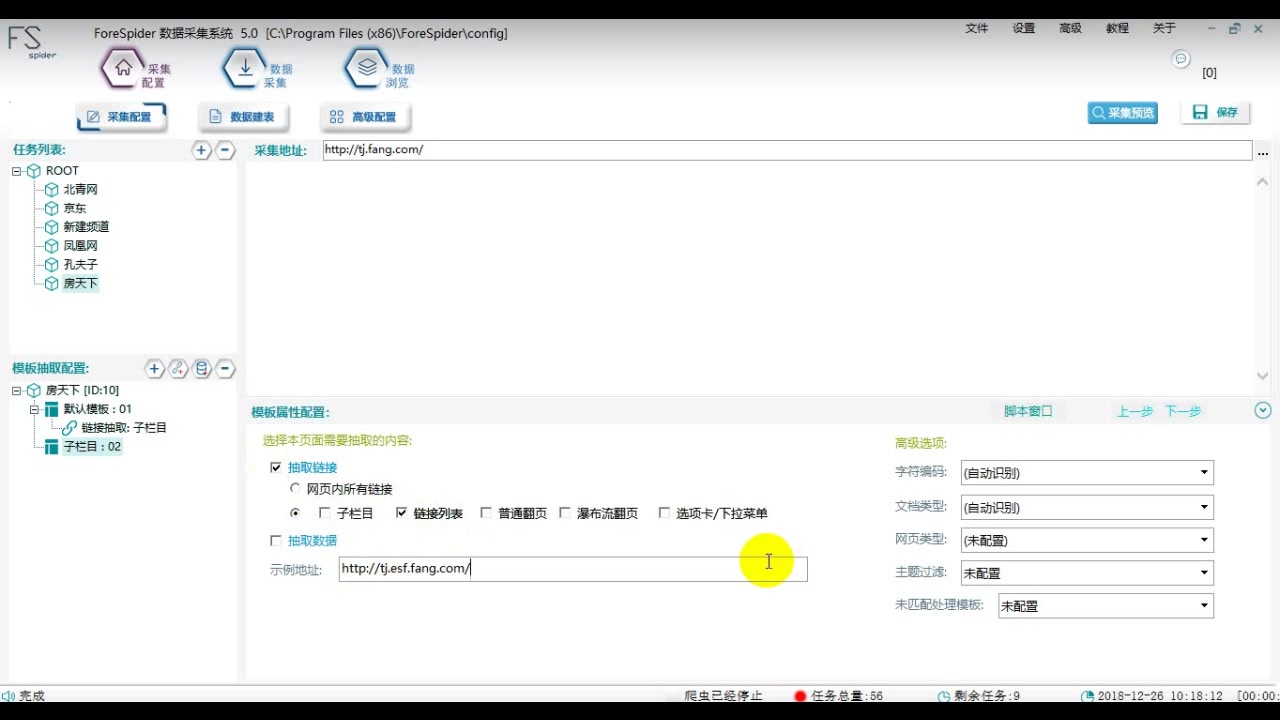This screenshot has width=1280, height=720.
Task: Click the 示例地址 input field
Action: point(573,569)
